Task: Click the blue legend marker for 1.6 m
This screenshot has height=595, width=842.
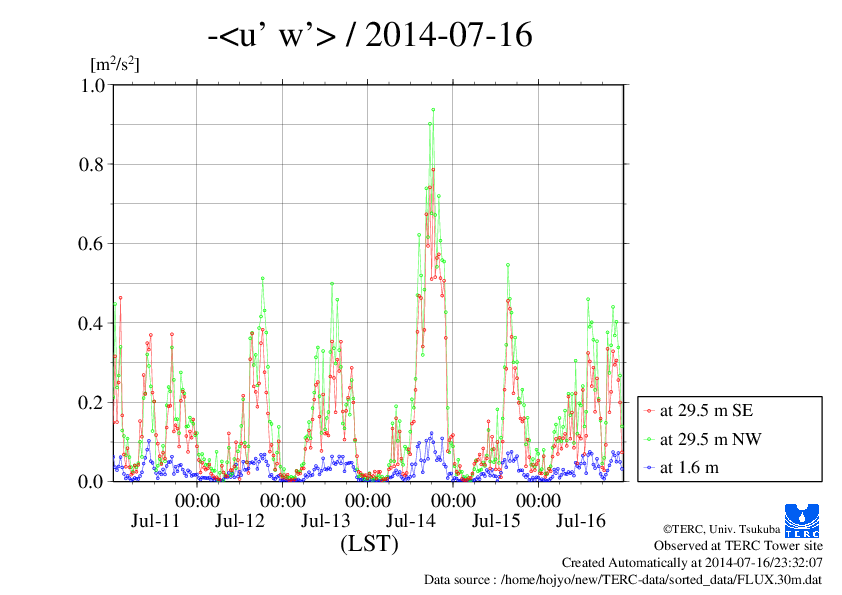Action: (650, 468)
